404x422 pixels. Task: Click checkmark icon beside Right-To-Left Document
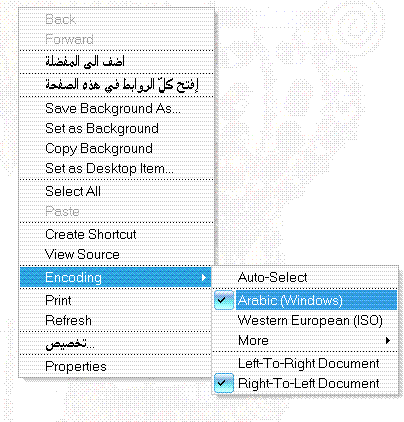[223, 383]
